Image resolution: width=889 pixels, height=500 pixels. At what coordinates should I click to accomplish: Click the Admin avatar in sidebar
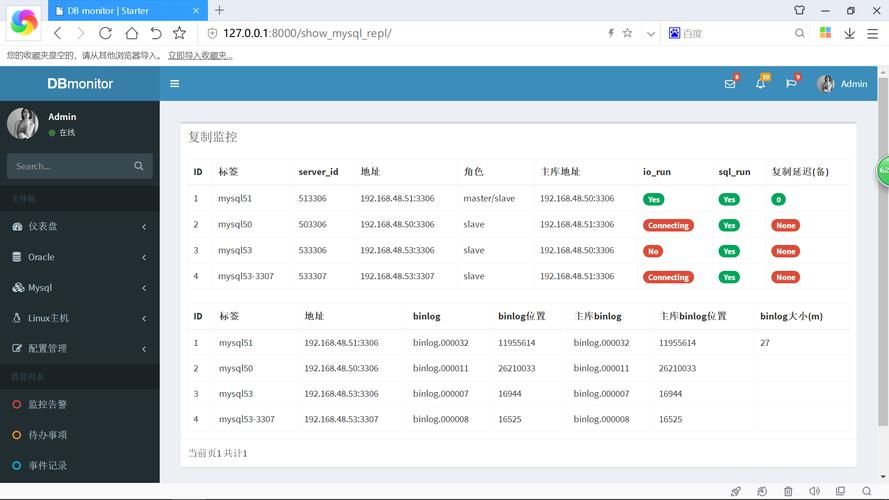23,123
